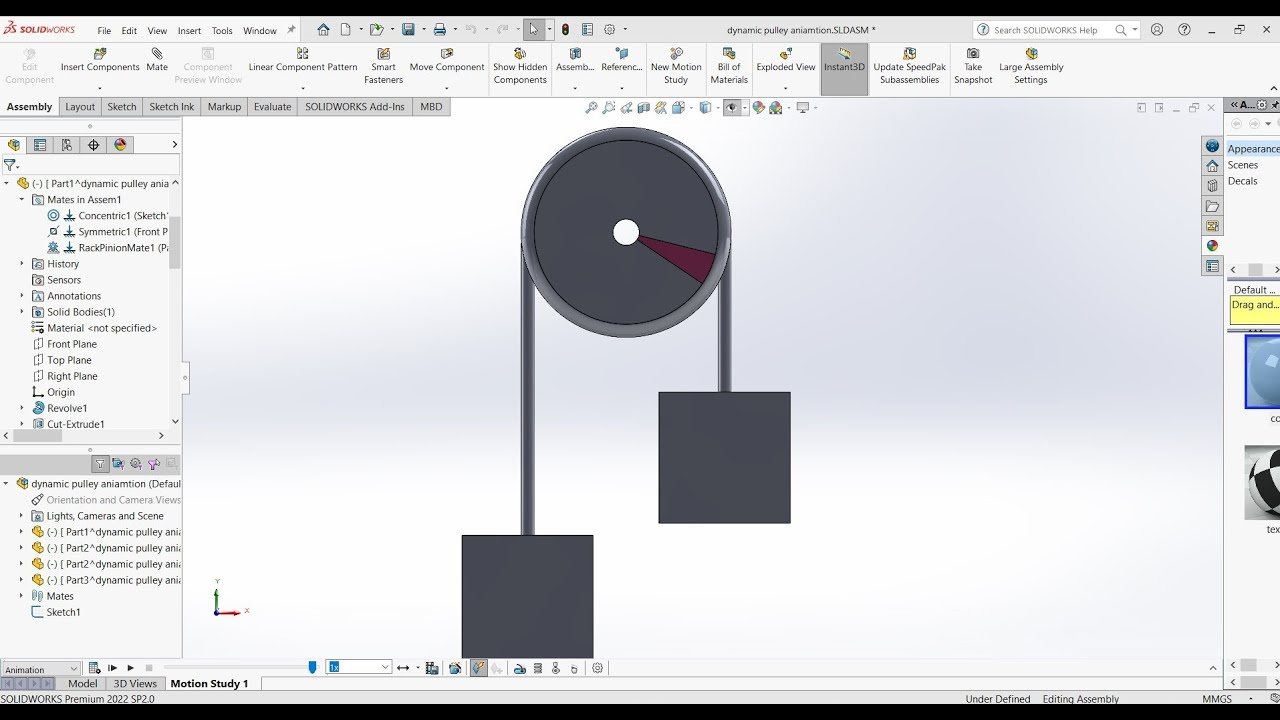This screenshot has height=720, width=1280.
Task: Click Show Hidden Components tool
Action: 520,66
